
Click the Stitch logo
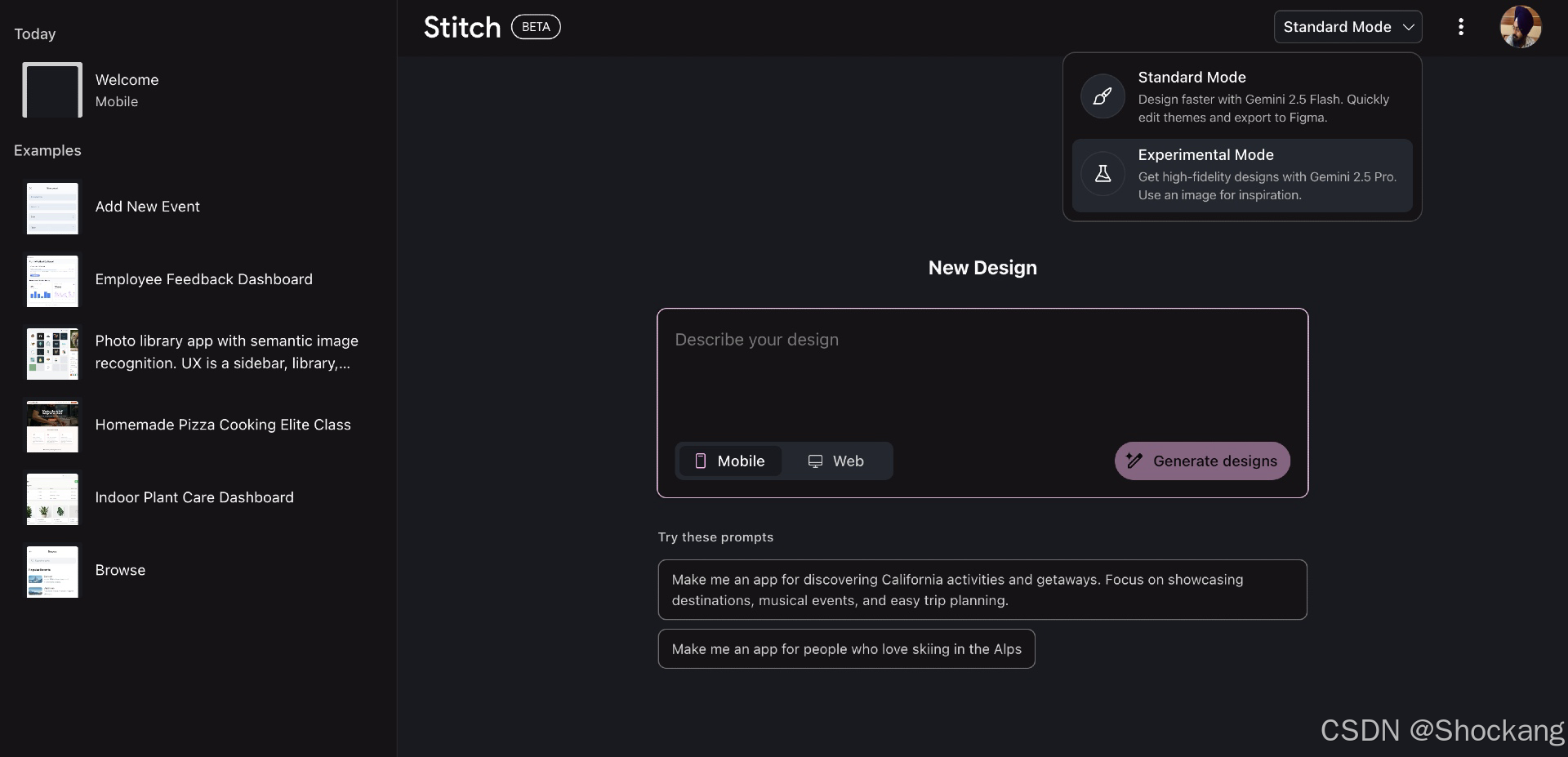462,27
